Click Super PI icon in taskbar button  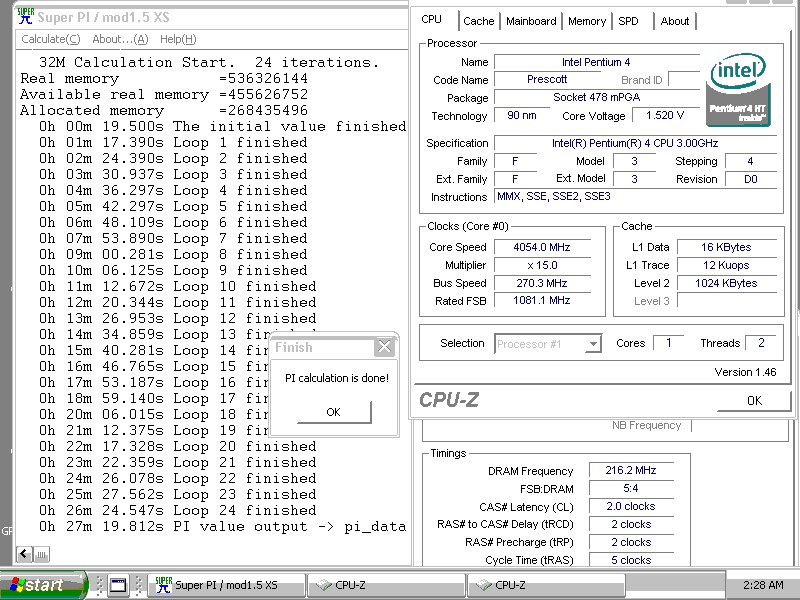(163, 585)
